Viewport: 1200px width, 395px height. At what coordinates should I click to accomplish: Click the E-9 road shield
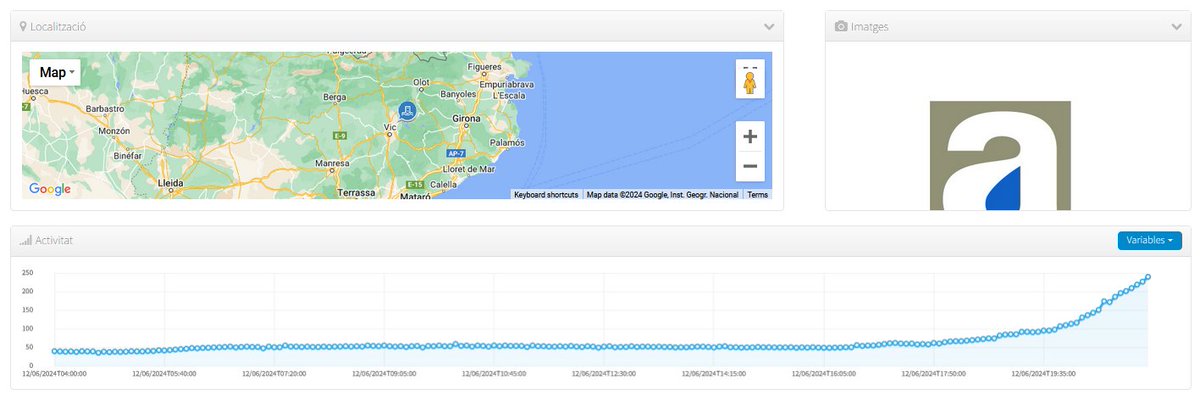(x=340, y=135)
